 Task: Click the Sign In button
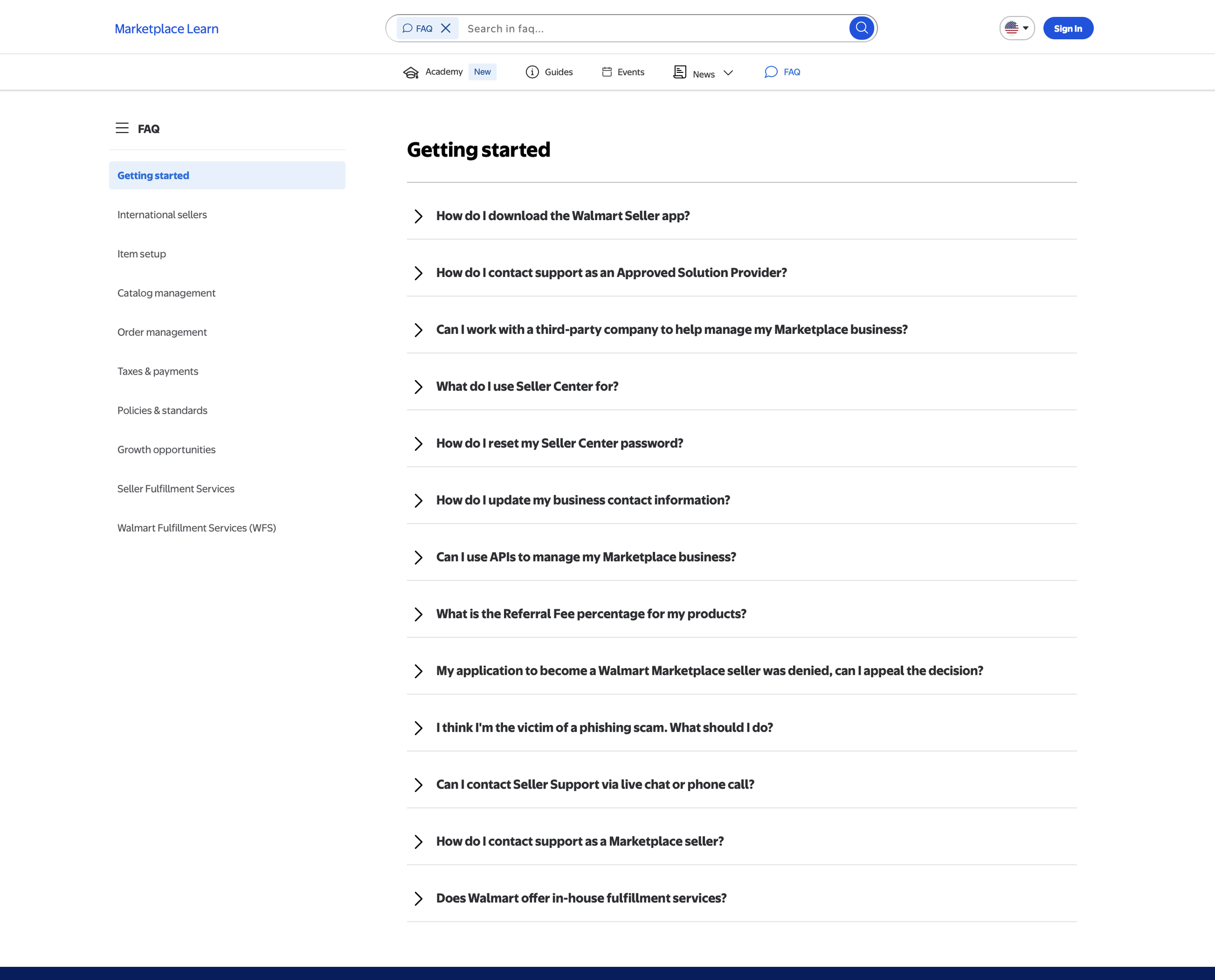click(1067, 28)
